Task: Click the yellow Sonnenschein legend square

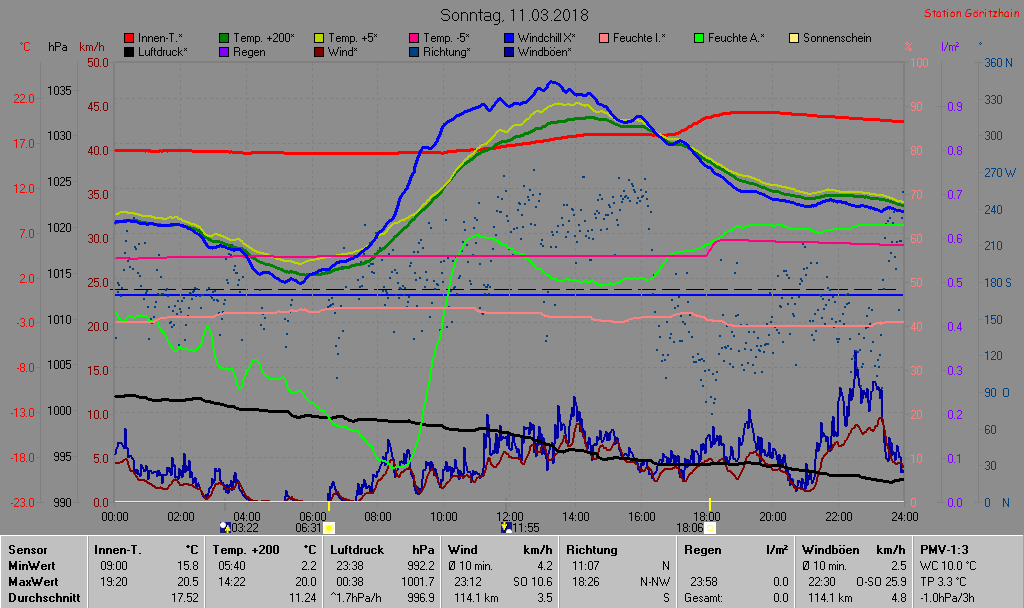Action: click(794, 38)
